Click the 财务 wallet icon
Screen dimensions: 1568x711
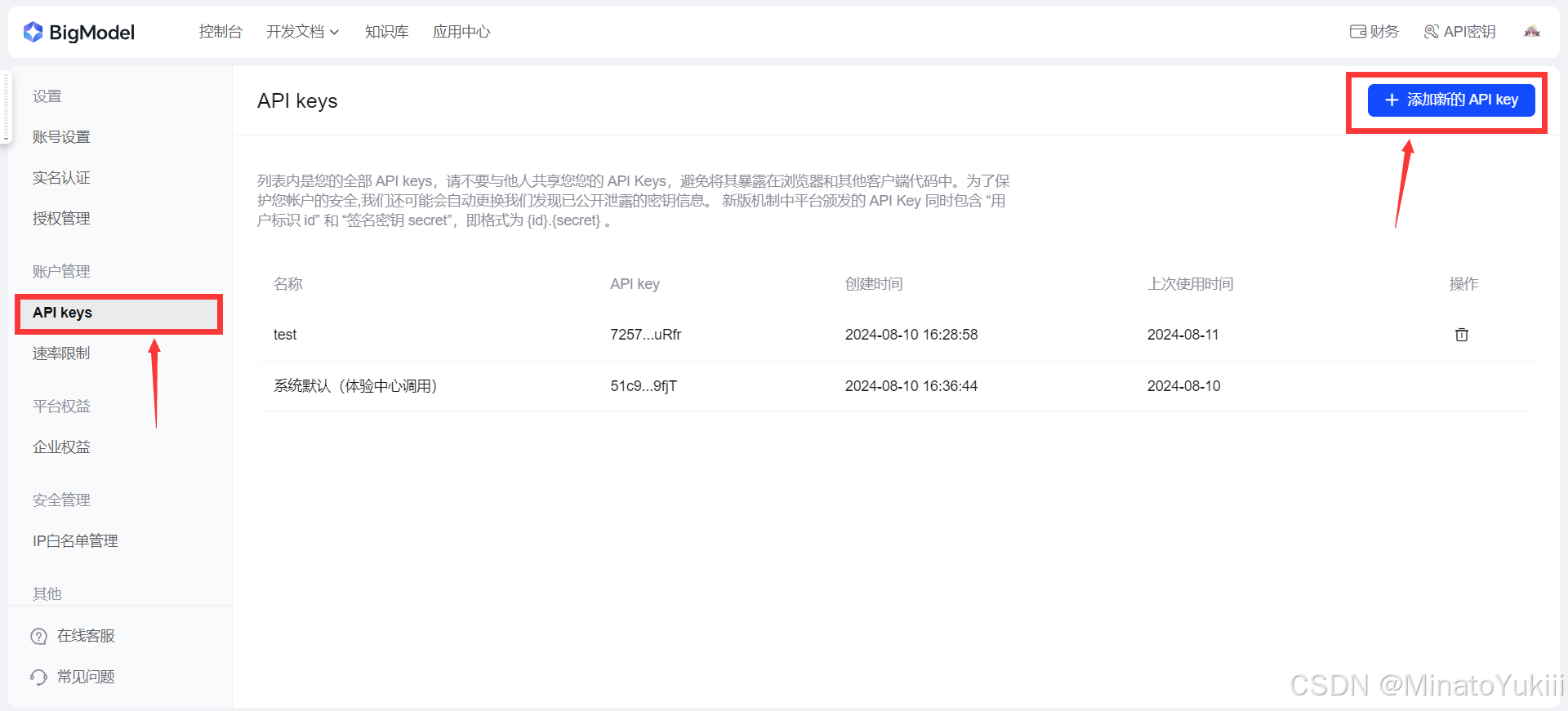[1357, 32]
